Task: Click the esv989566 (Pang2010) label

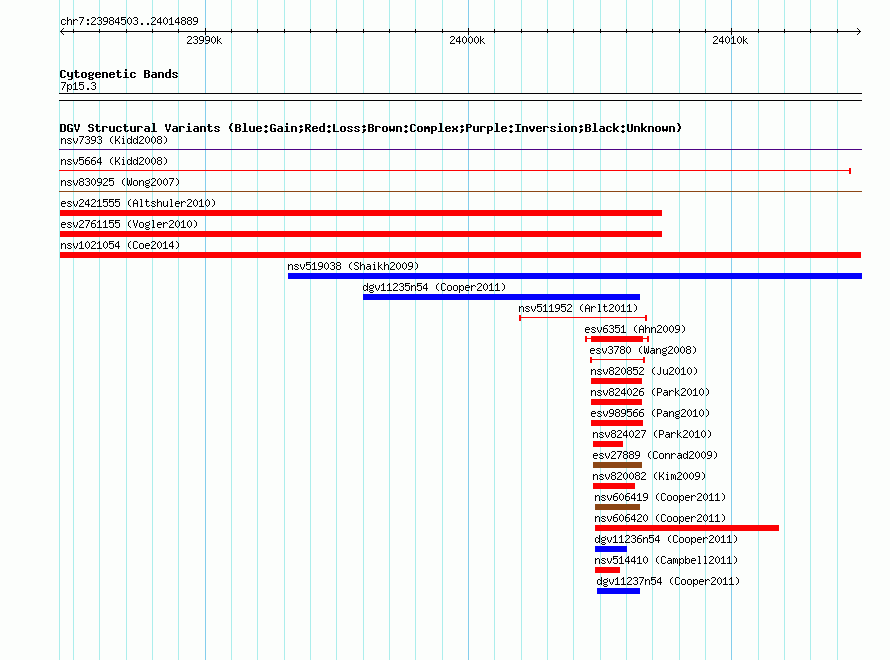Action: tap(650, 413)
